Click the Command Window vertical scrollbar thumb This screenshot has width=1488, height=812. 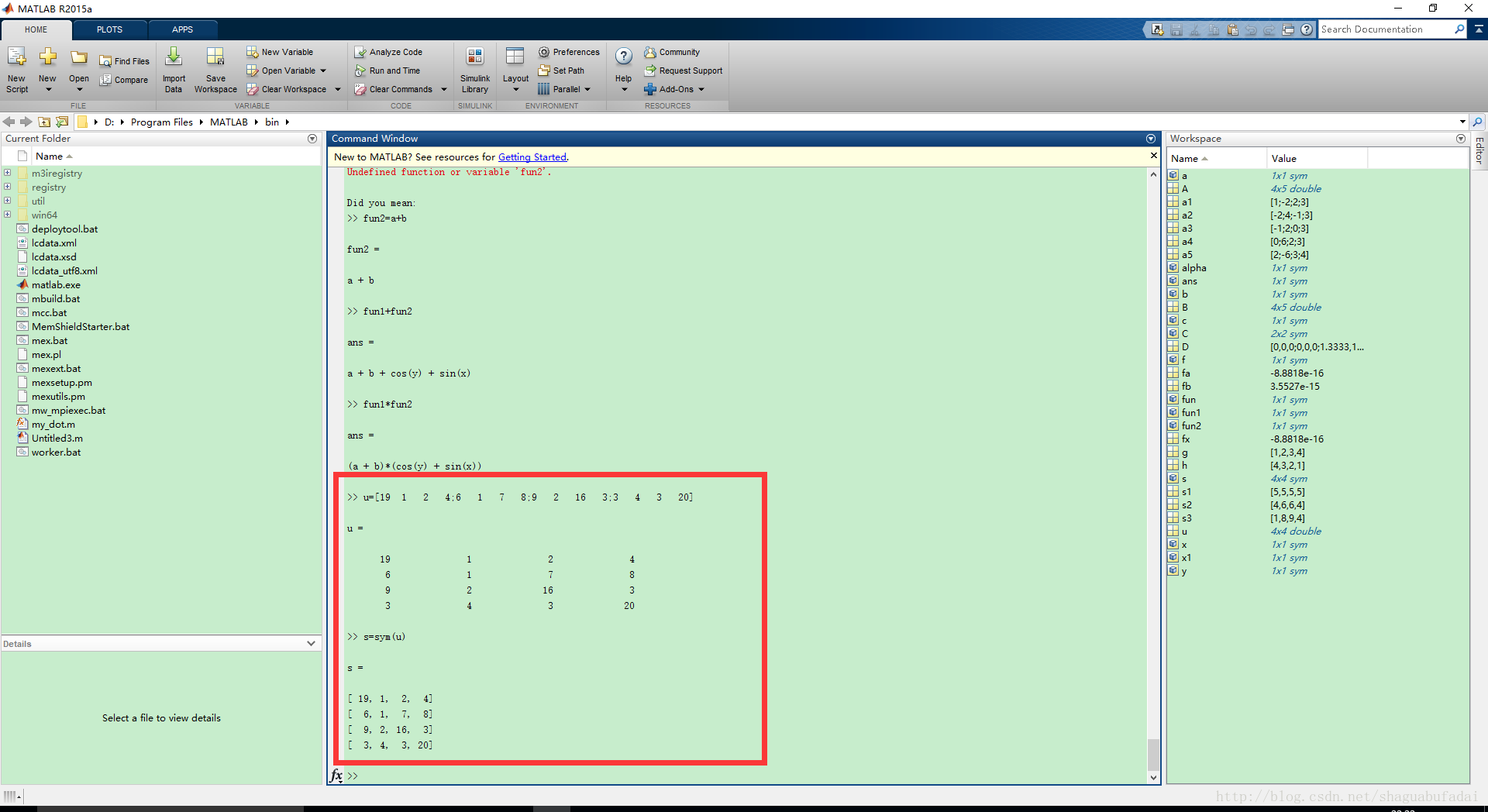1153,753
